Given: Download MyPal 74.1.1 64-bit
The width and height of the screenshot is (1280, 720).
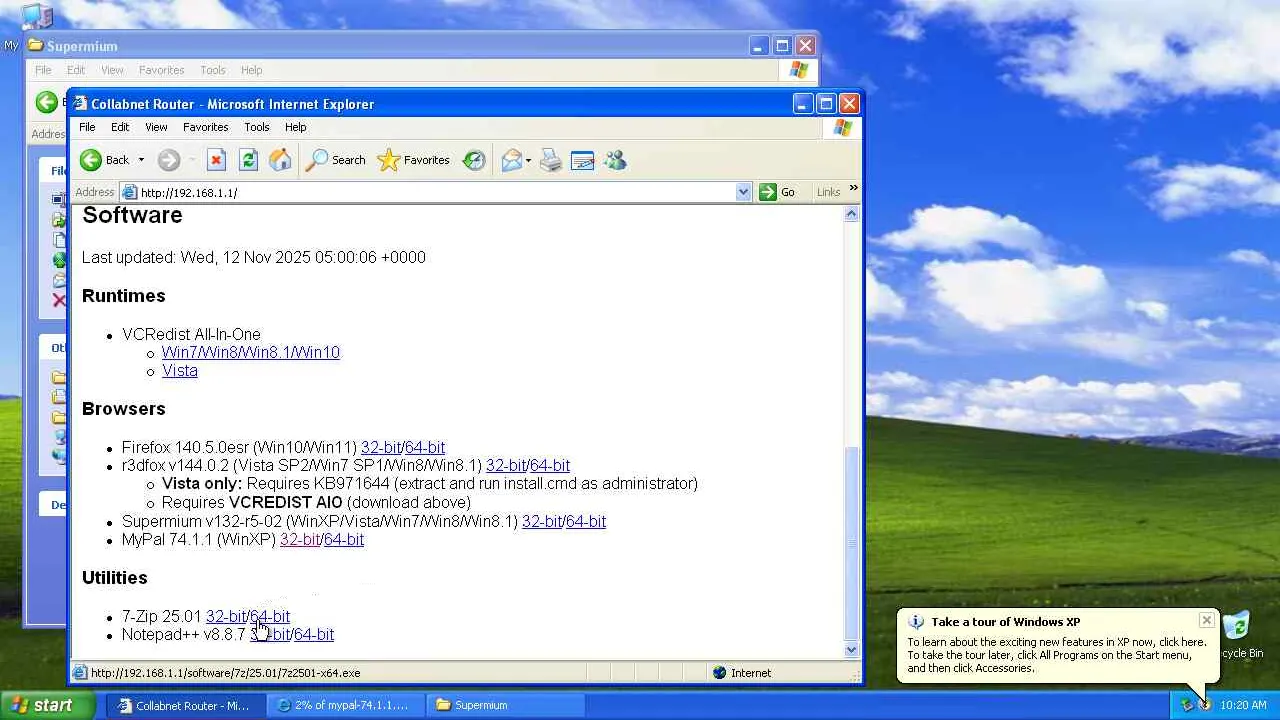Looking at the screenshot, I should [344, 539].
